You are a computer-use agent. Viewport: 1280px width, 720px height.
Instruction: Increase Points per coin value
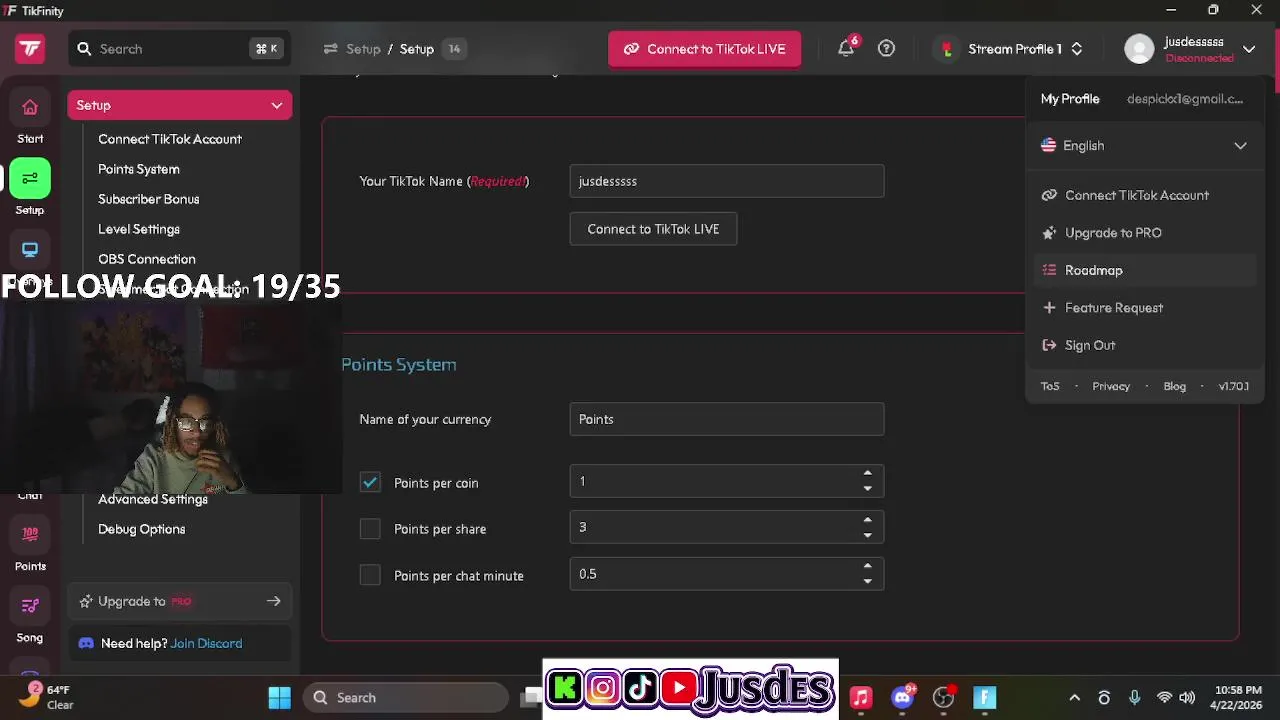pos(867,473)
